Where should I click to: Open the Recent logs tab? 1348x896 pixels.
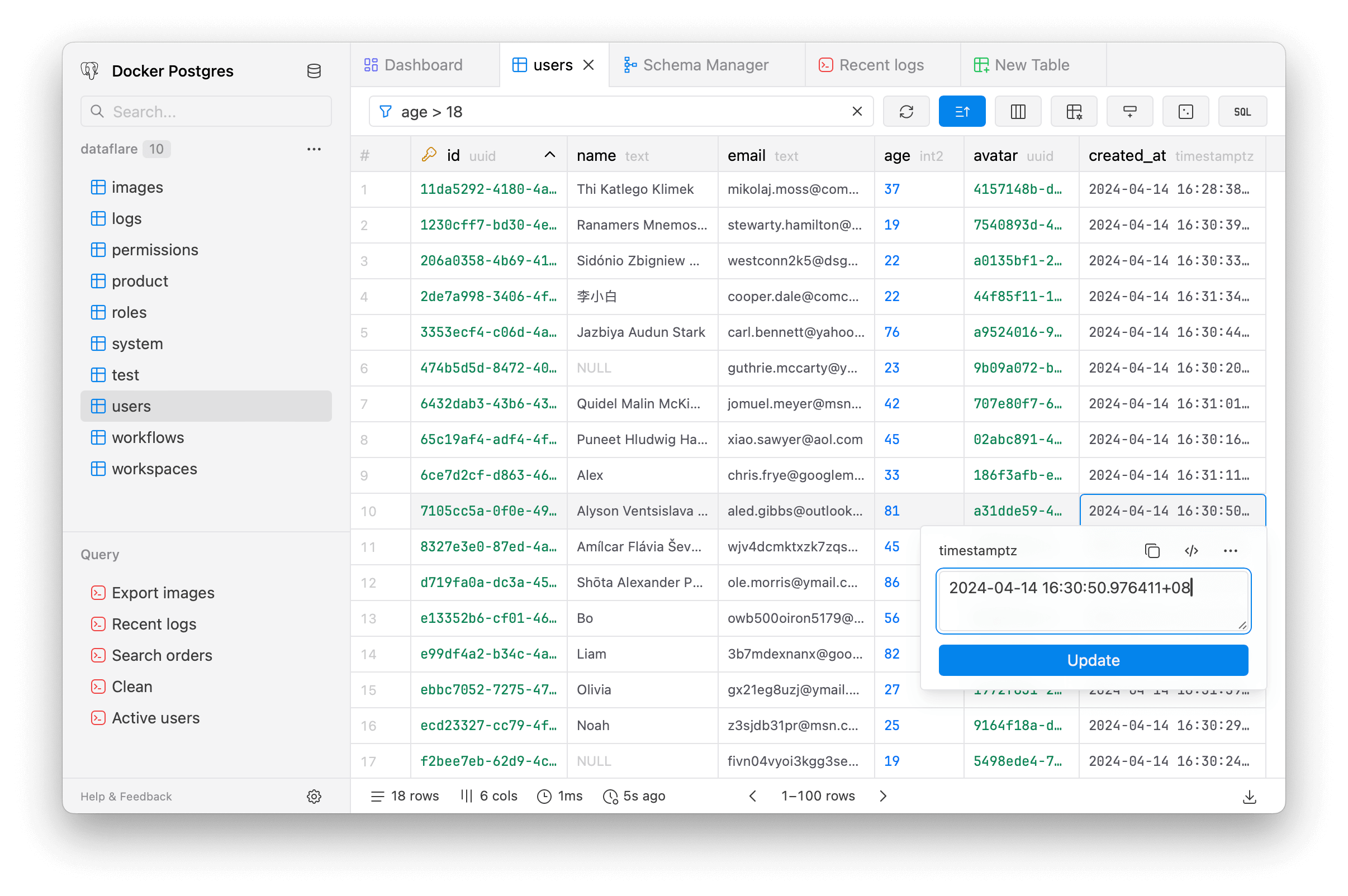pyautogui.click(x=880, y=65)
